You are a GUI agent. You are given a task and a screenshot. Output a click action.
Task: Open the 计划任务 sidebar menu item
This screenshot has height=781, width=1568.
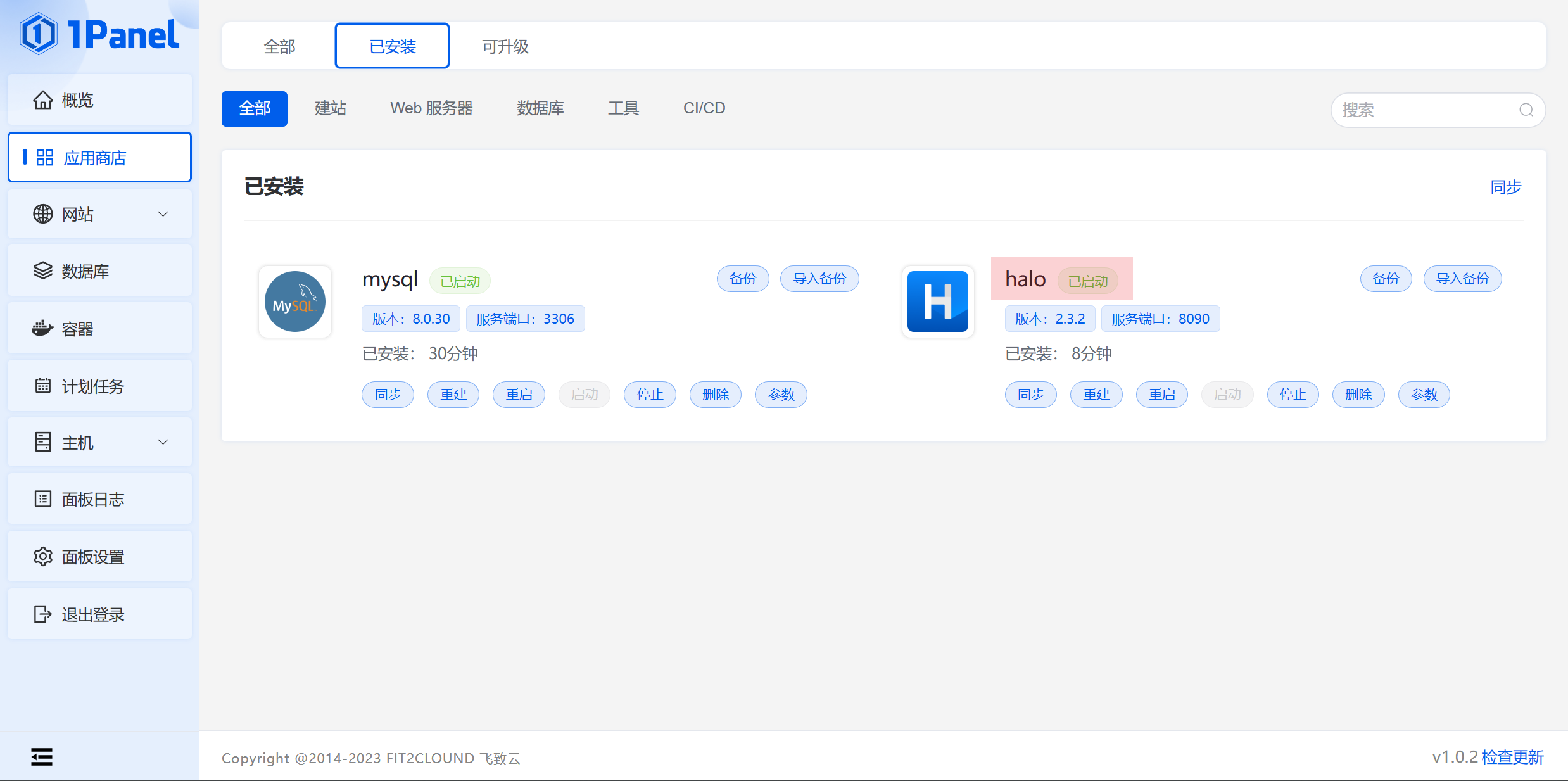tap(99, 386)
